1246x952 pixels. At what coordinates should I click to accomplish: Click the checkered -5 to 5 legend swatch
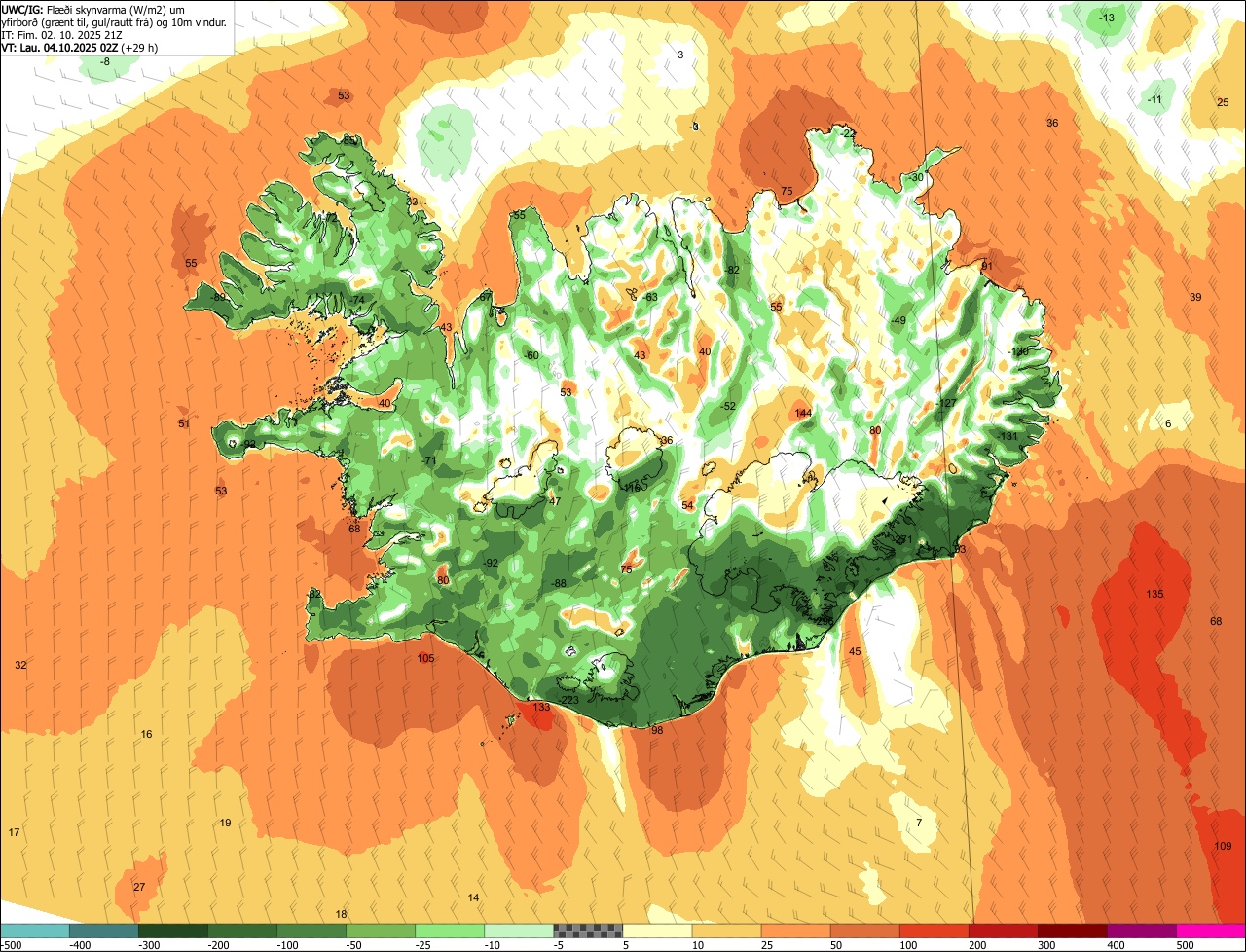588,930
